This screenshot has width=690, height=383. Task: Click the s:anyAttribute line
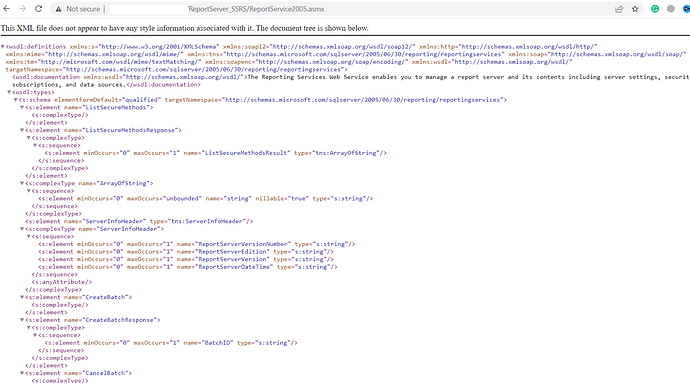tap(62, 282)
